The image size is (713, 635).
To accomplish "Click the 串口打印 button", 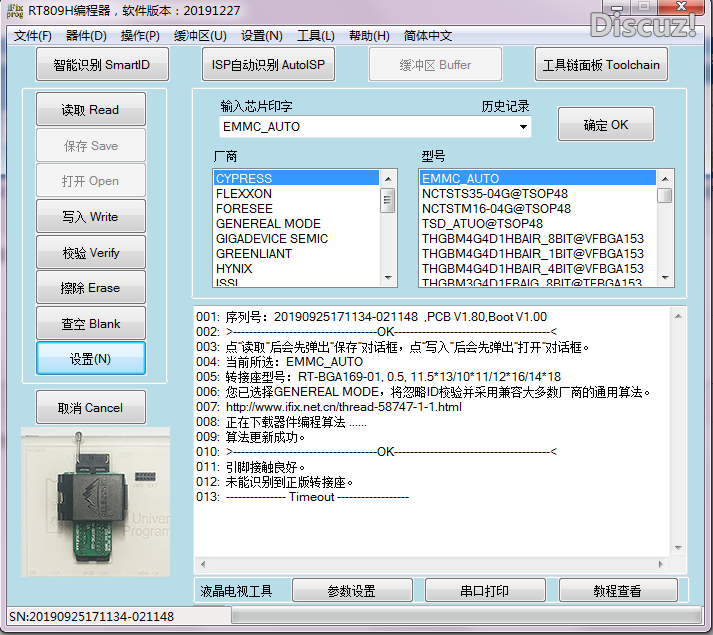I will 485,590.
